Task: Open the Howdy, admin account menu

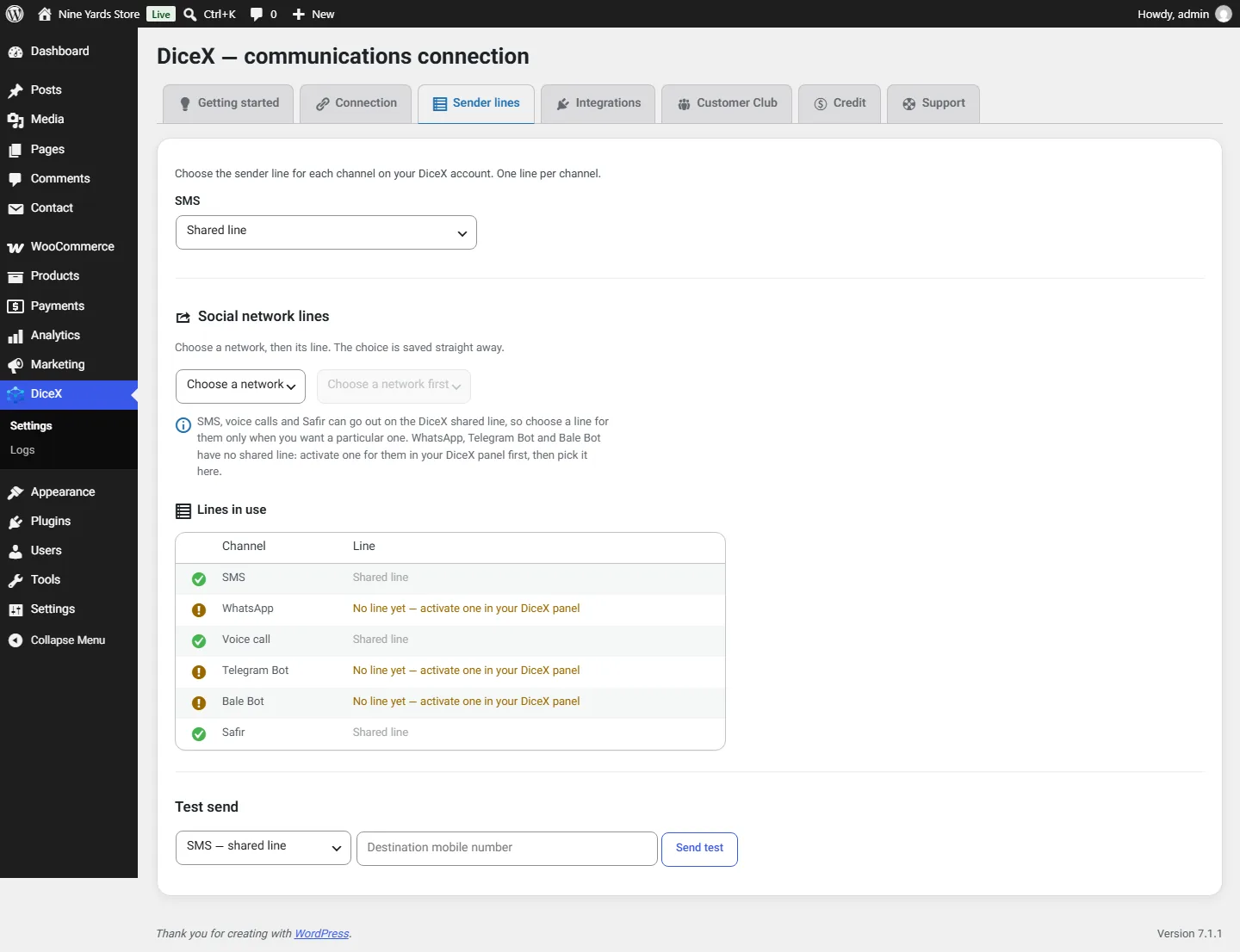Action: [1185, 14]
